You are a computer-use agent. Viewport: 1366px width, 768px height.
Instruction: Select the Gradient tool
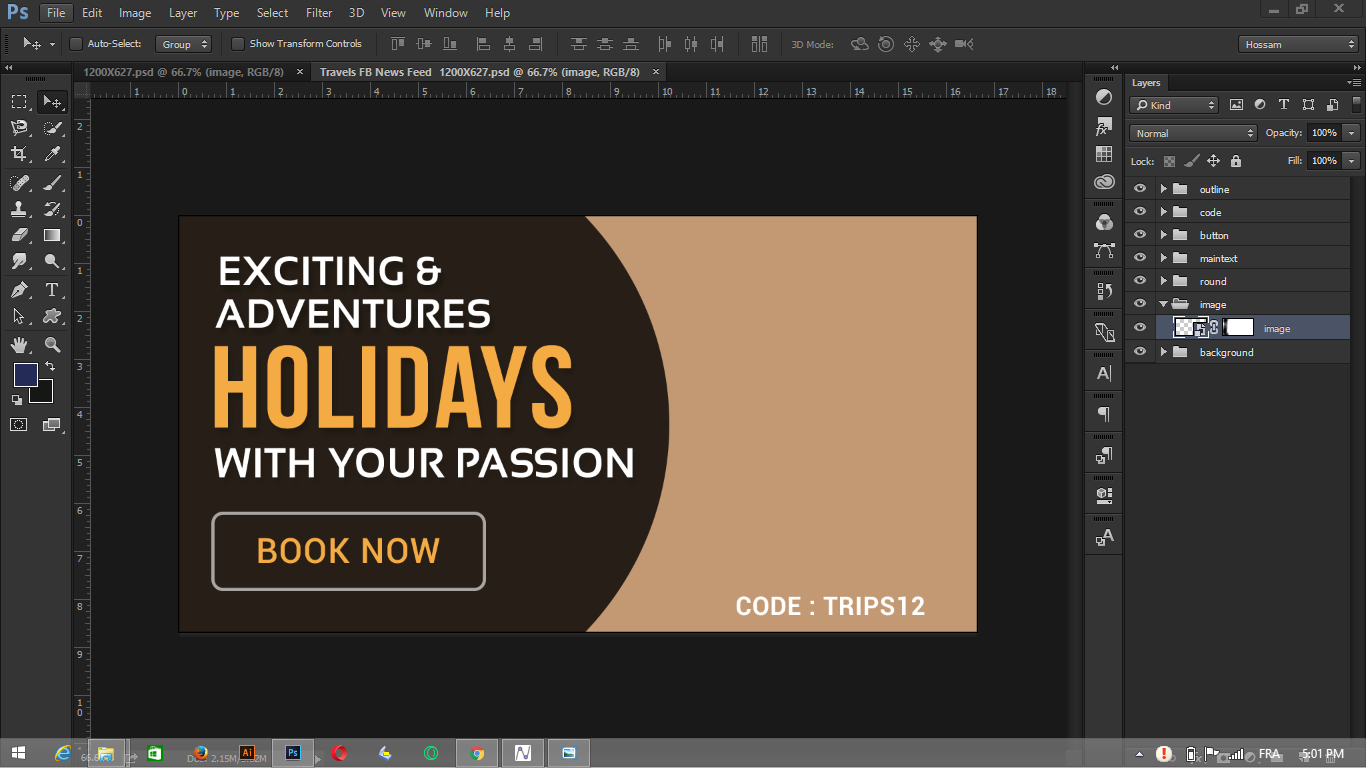52,235
